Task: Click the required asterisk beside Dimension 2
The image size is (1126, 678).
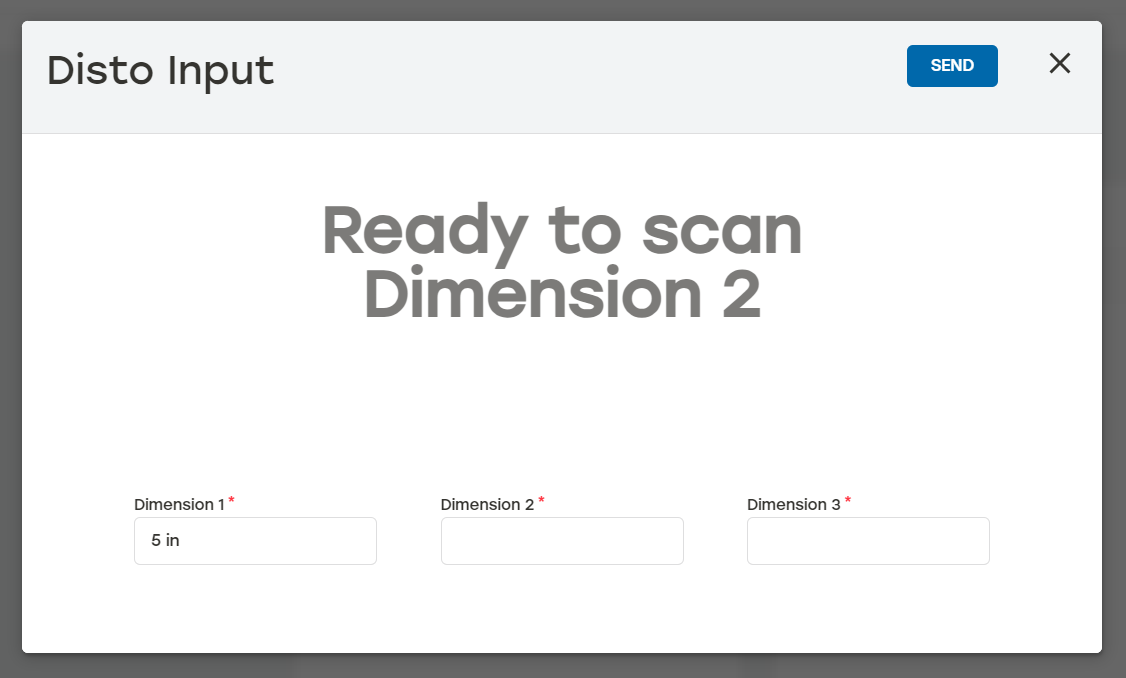Action: pyautogui.click(x=541, y=501)
